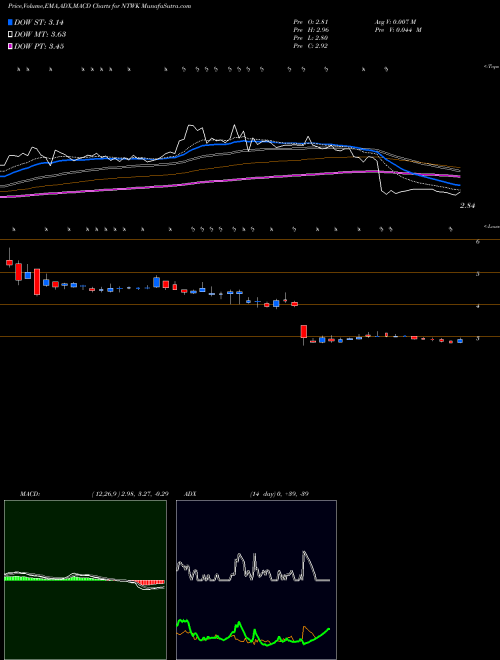Click the 'Pre L: 2.80' value
The height and width of the screenshot is (660, 500).
(311, 38)
